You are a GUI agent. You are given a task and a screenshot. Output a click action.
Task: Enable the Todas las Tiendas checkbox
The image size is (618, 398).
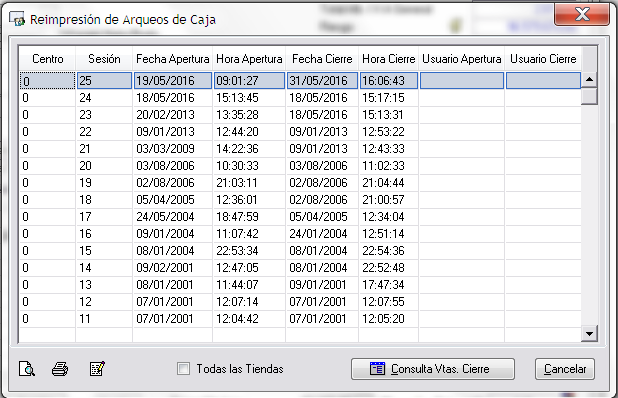tap(183, 369)
